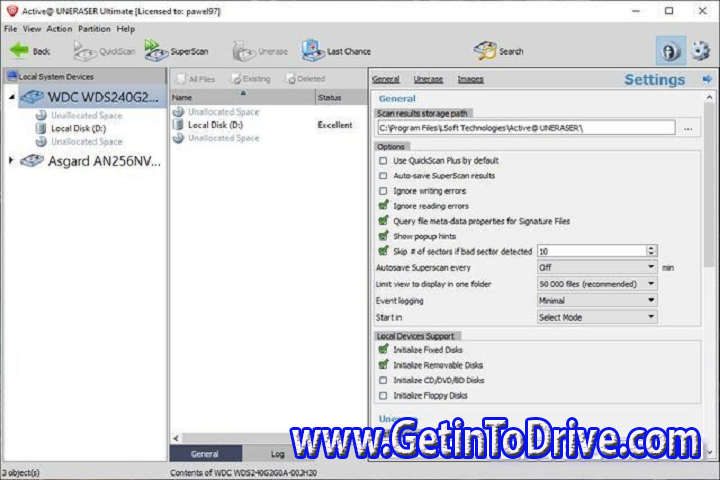Sort file list by Status column

coord(341,97)
